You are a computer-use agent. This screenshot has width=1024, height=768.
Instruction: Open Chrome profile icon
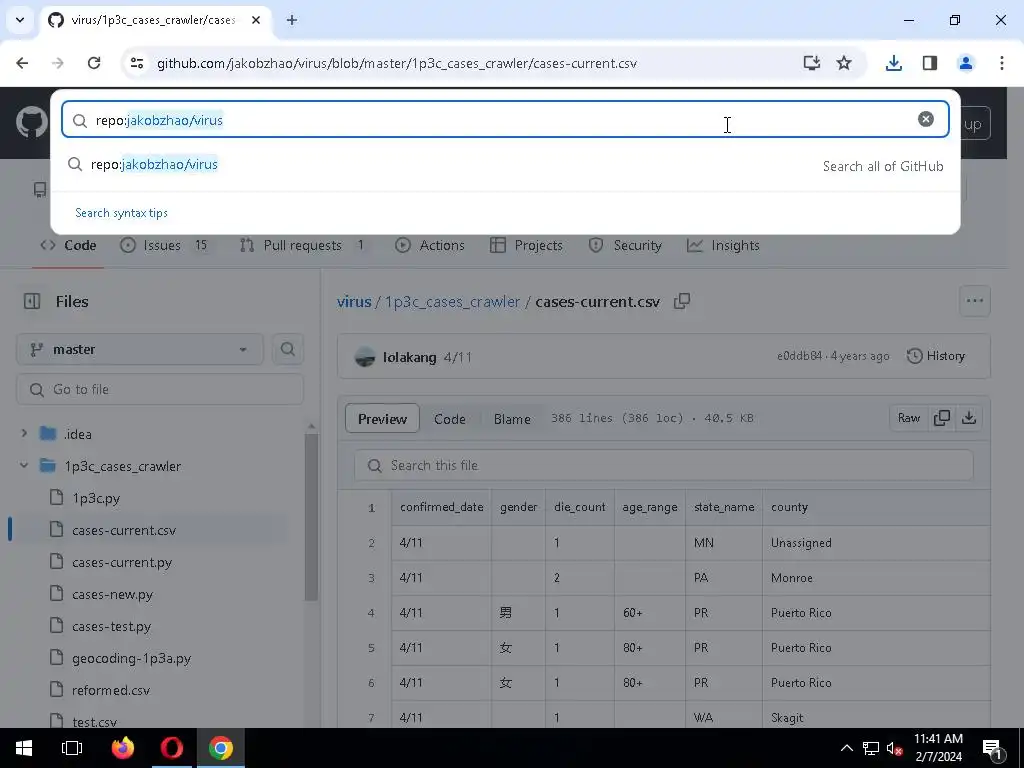[965, 63]
